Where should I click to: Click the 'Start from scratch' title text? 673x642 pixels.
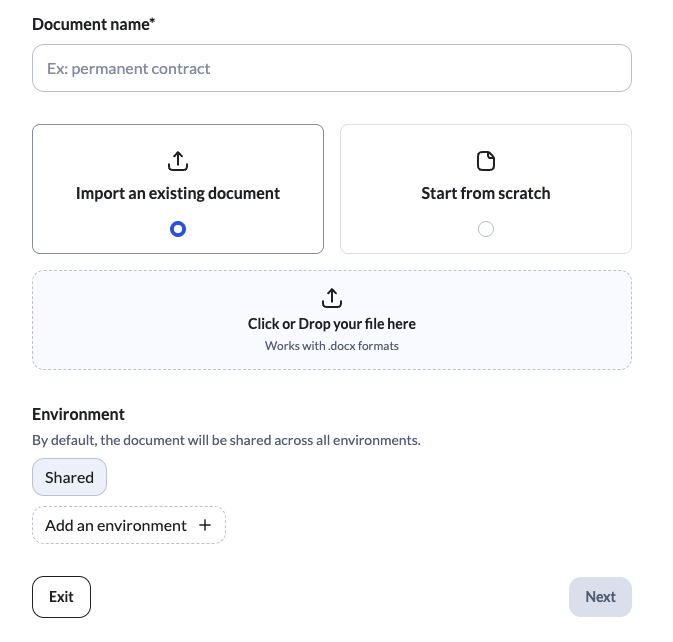click(485, 194)
